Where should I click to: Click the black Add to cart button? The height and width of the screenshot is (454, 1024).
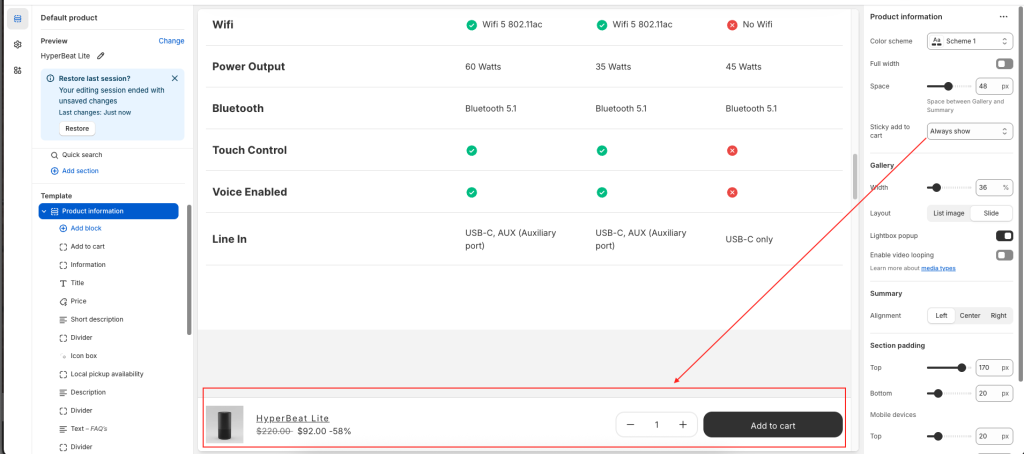coord(772,425)
